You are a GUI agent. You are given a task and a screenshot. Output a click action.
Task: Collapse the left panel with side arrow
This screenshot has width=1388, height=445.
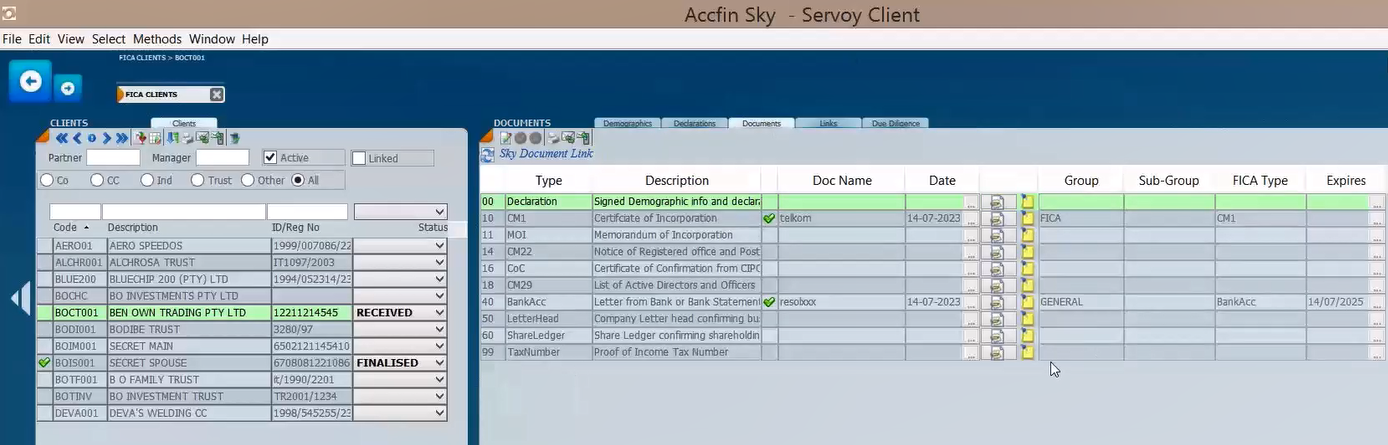pos(19,299)
